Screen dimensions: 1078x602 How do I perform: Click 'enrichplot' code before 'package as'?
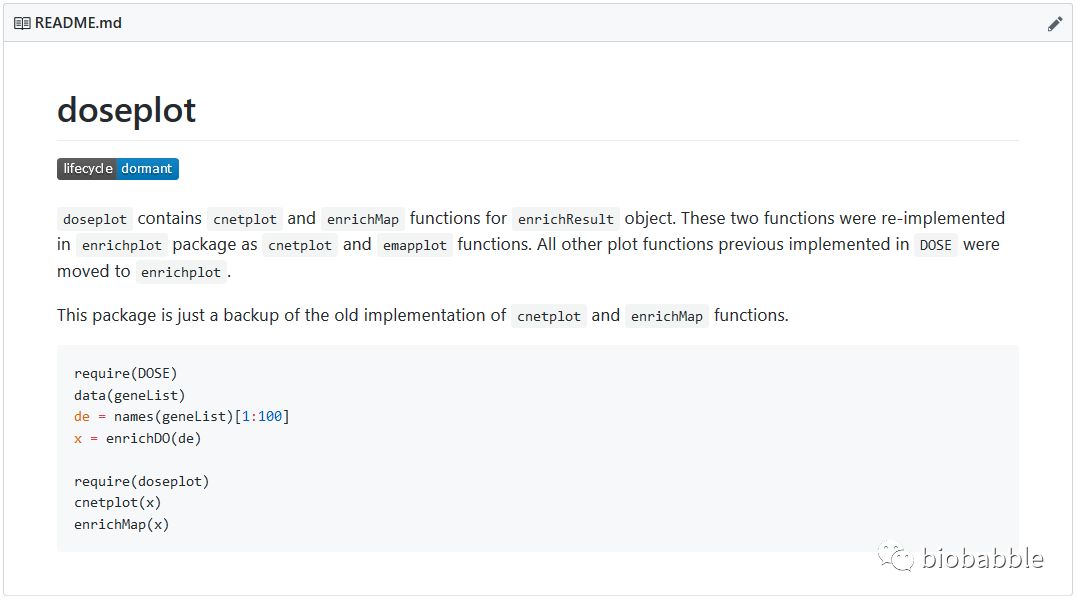(x=121, y=245)
